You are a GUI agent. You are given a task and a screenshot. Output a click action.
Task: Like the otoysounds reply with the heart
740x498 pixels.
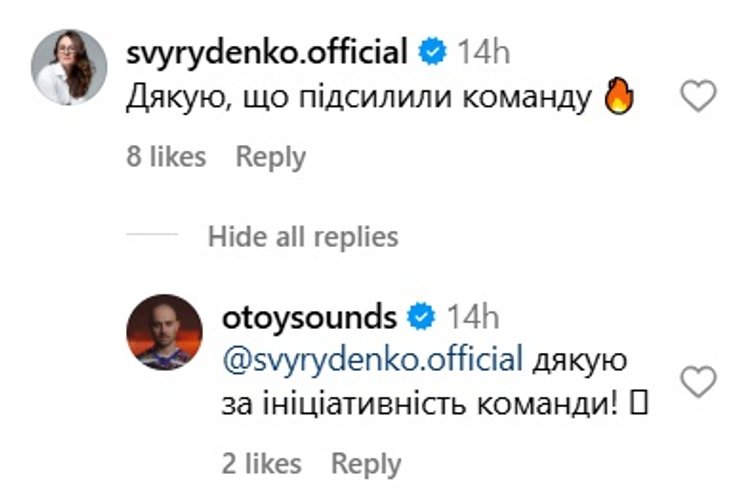click(698, 381)
